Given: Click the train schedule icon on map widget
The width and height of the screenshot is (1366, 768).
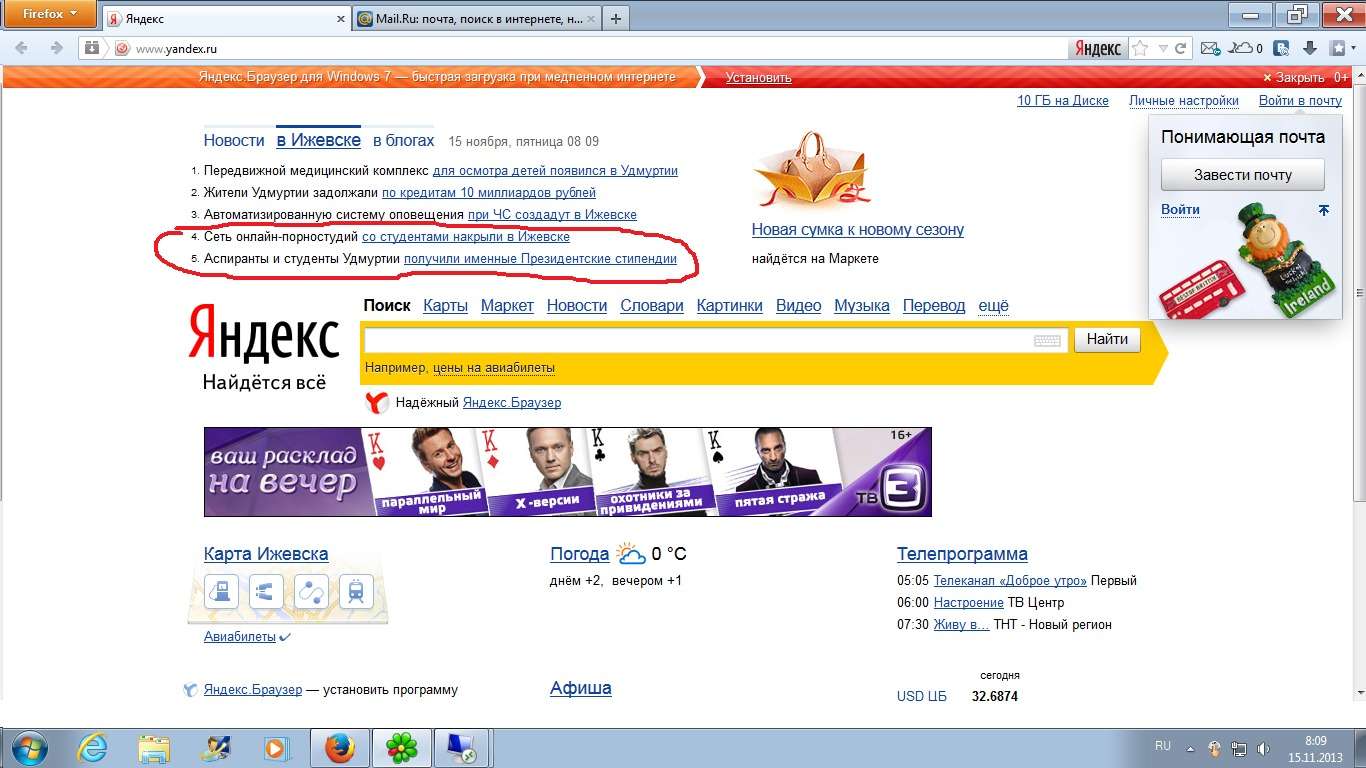Looking at the screenshot, I should click(x=355, y=592).
